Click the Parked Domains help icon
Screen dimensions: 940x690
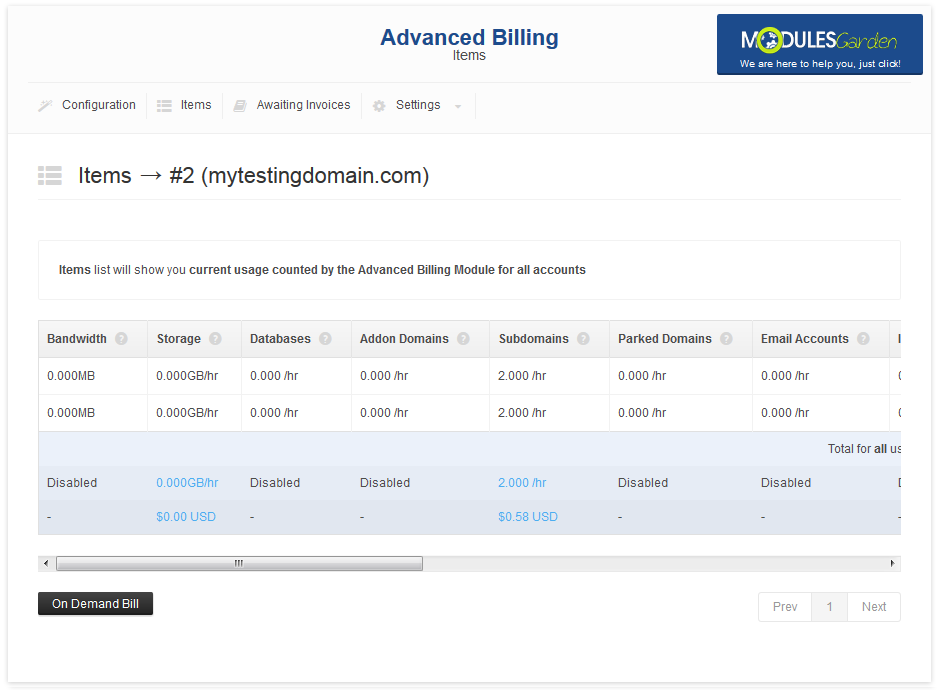[x=726, y=339]
